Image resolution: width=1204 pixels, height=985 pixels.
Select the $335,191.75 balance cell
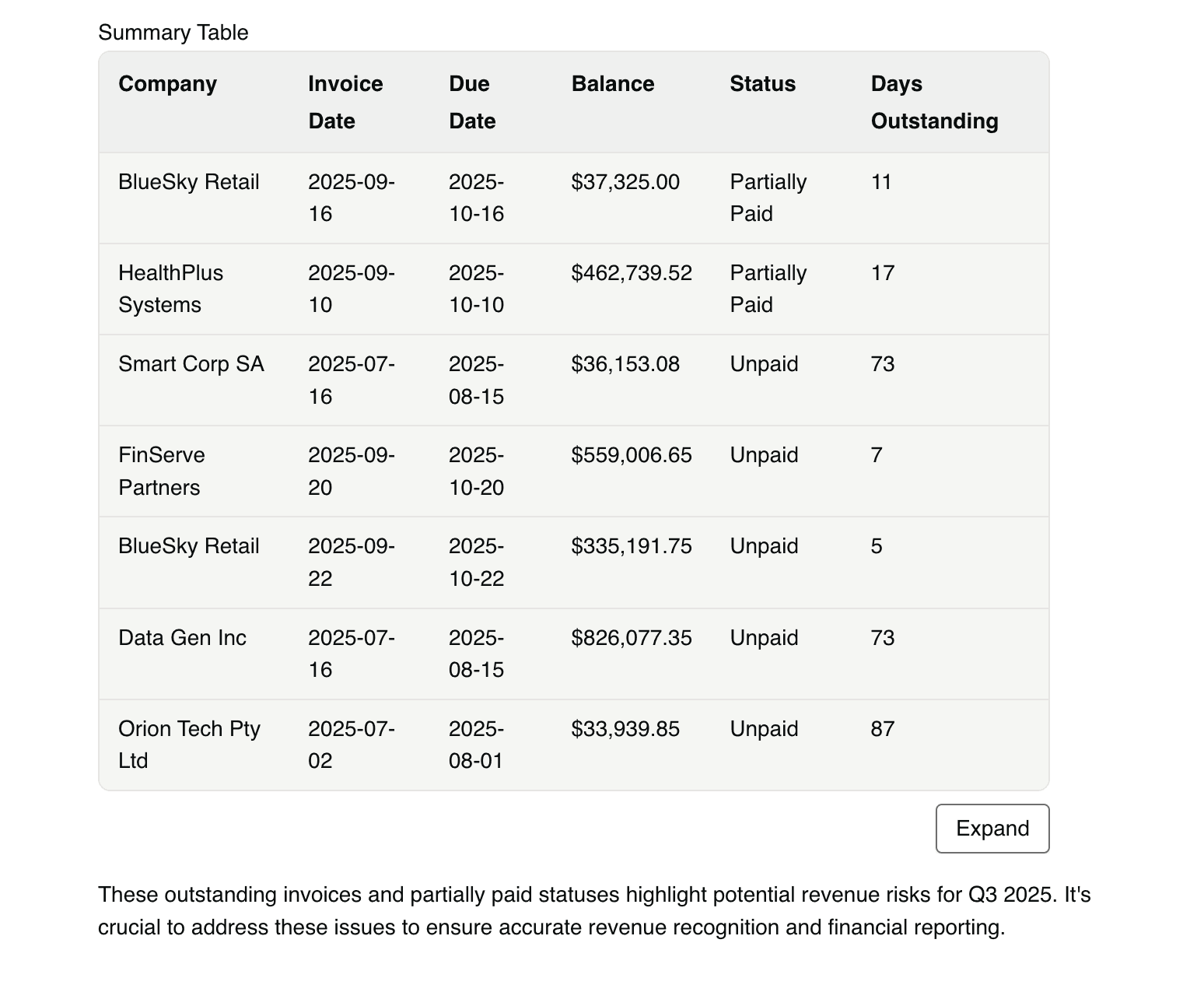point(632,546)
